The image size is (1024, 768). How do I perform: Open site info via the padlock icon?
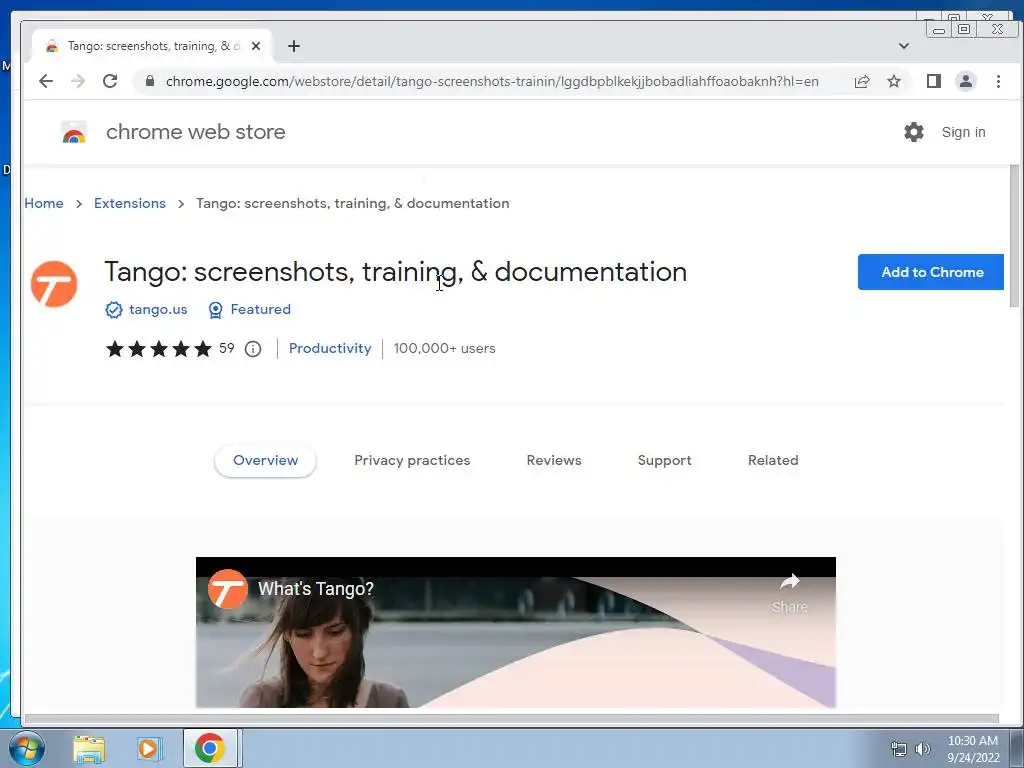150,81
